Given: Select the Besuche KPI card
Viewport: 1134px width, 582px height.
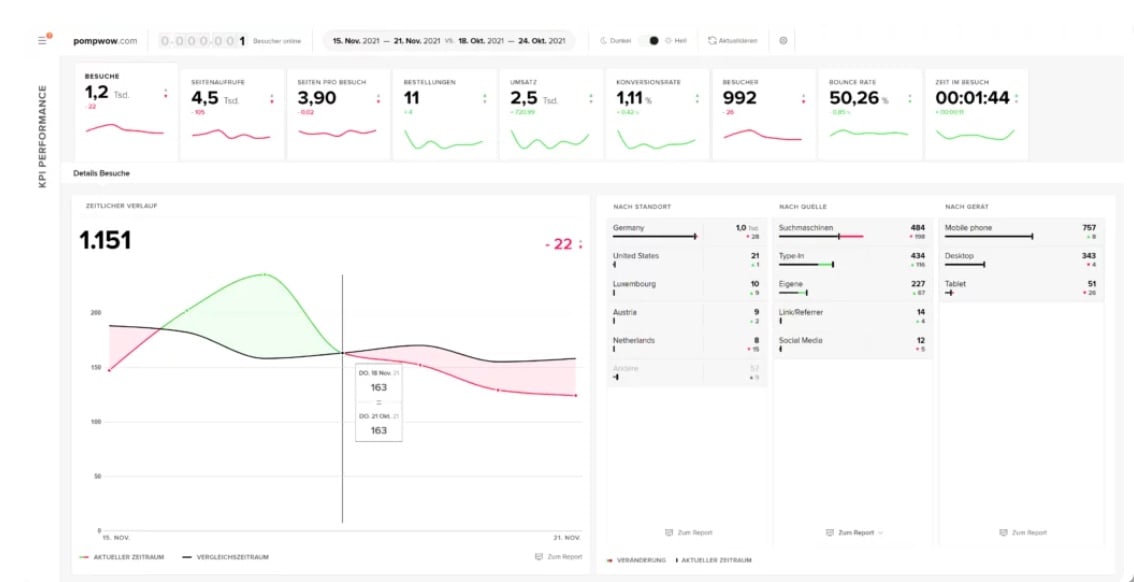Looking at the screenshot, I should pyautogui.click(x=127, y=111).
